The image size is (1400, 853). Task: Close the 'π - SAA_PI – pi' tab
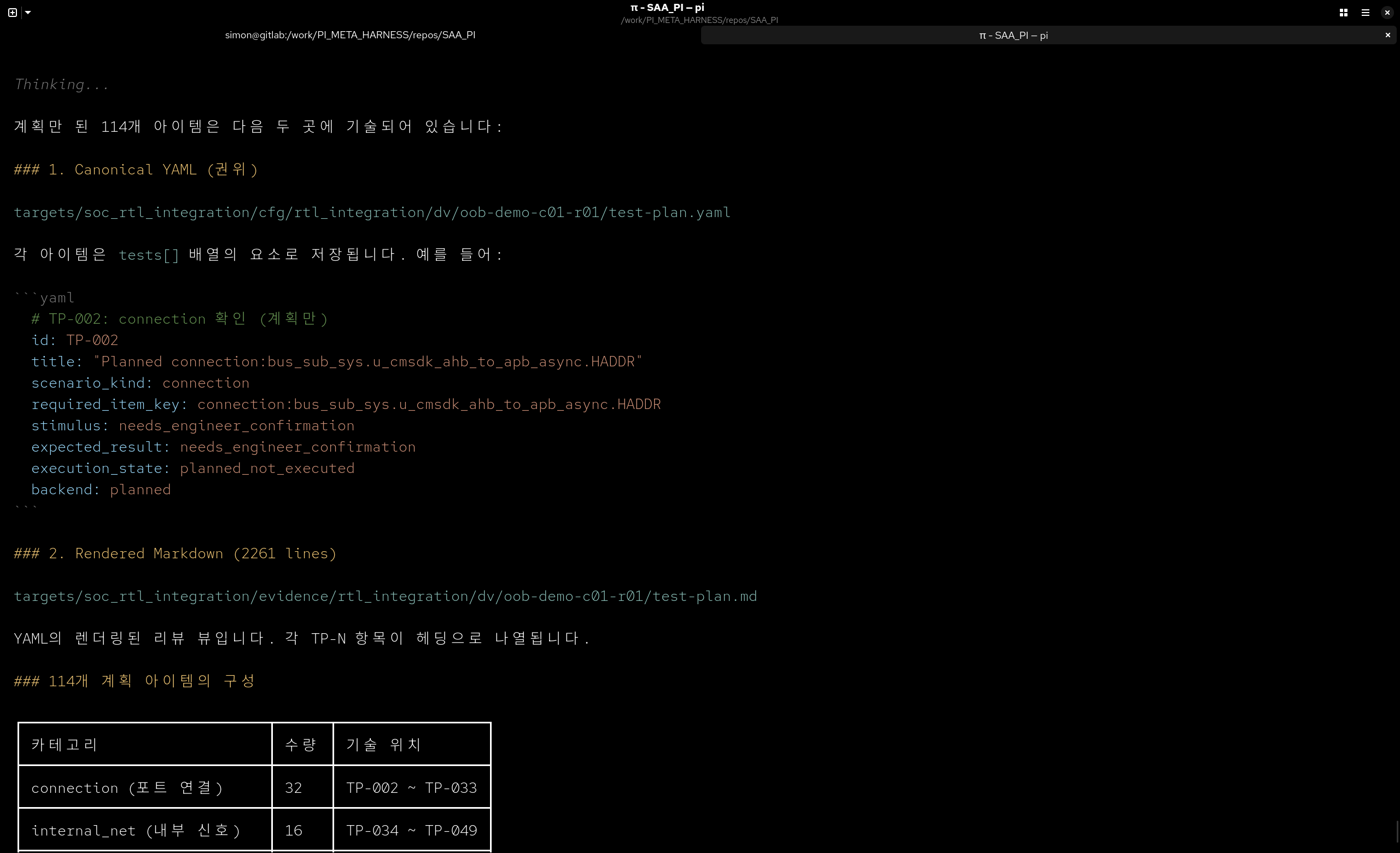[x=1387, y=35]
